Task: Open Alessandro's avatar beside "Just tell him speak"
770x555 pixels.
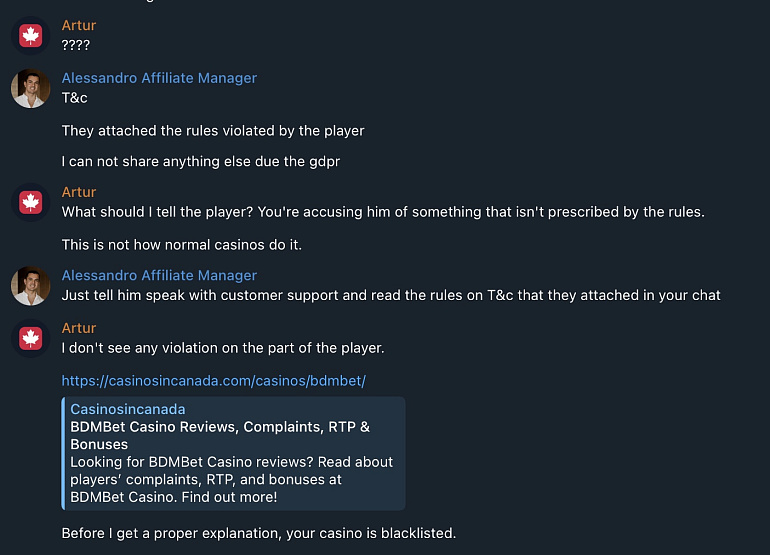Action: [x=30, y=286]
